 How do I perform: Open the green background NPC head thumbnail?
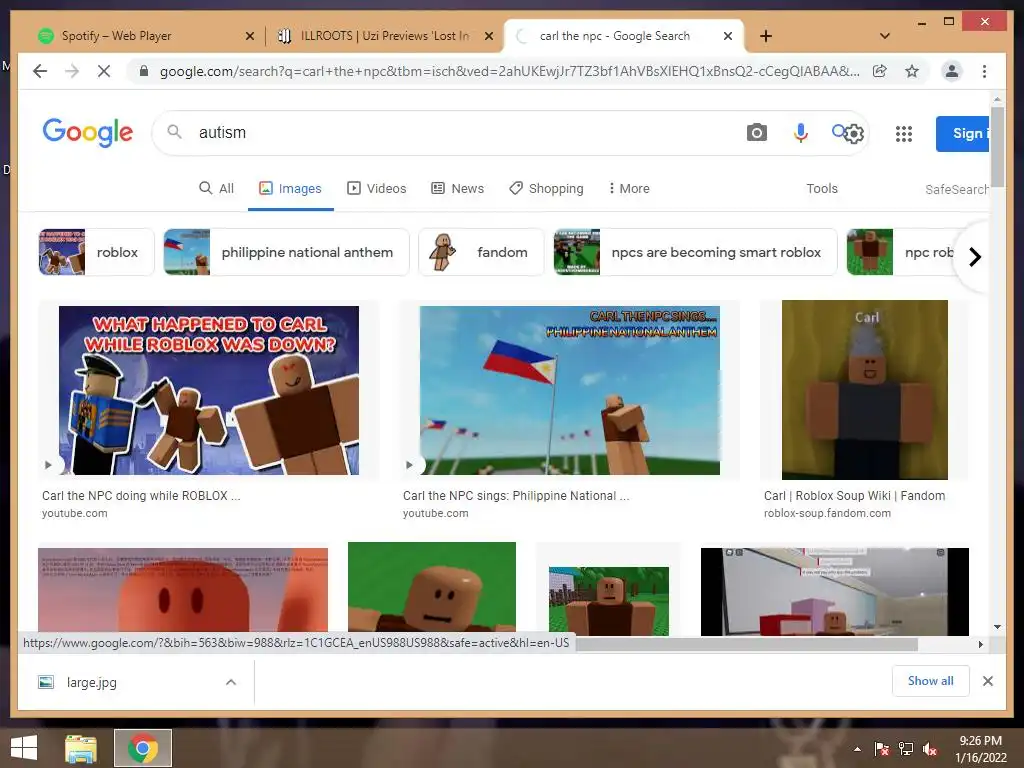pyautogui.click(x=432, y=588)
